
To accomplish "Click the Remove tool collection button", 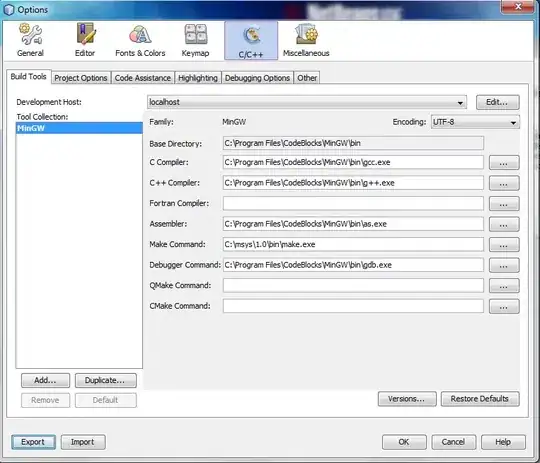I will click(45, 400).
